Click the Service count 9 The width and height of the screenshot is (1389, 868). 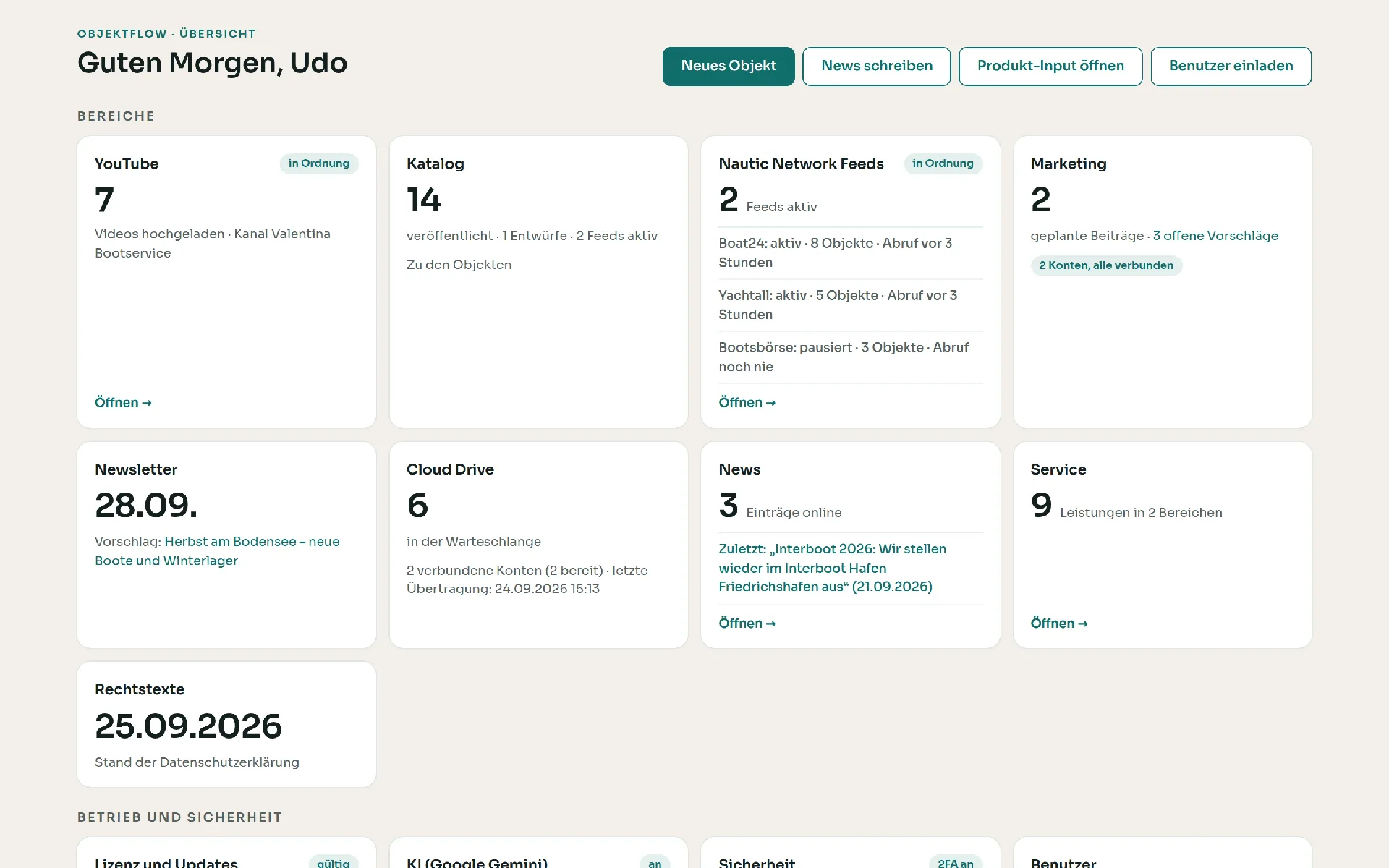point(1041,505)
